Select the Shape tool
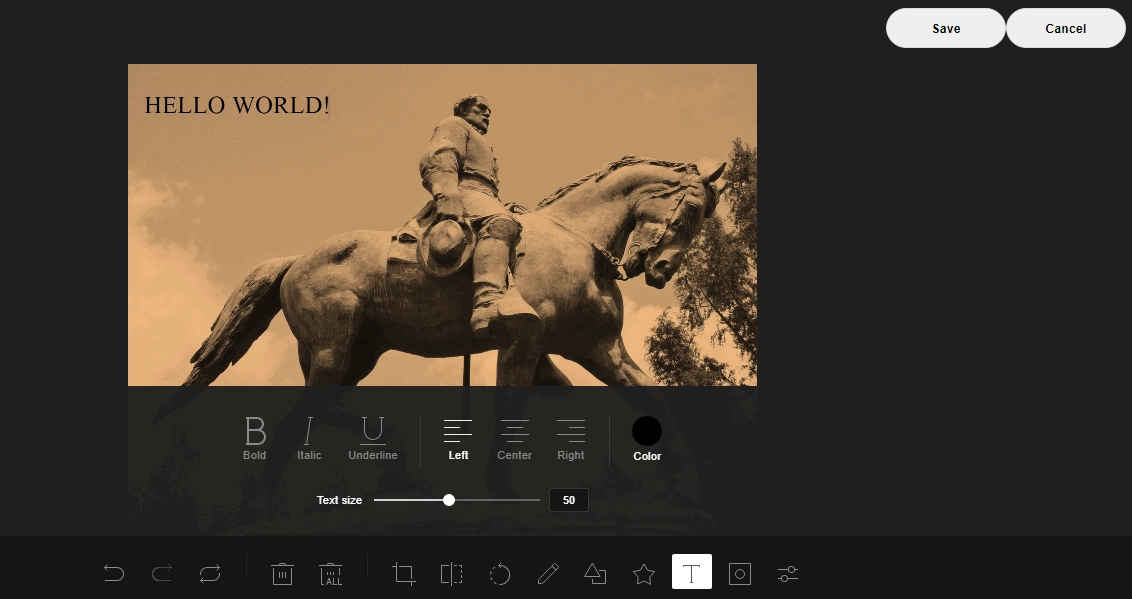The height and width of the screenshot is (599, 1132). coord(595,573)
